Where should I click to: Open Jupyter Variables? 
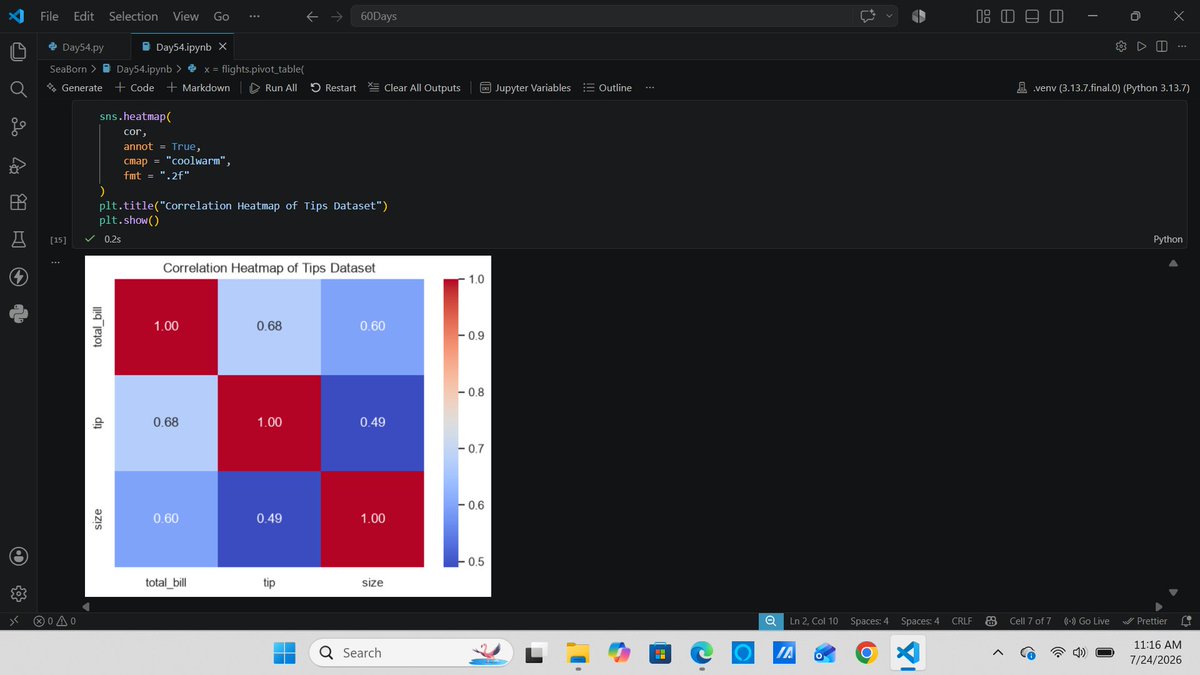(525, 87)
